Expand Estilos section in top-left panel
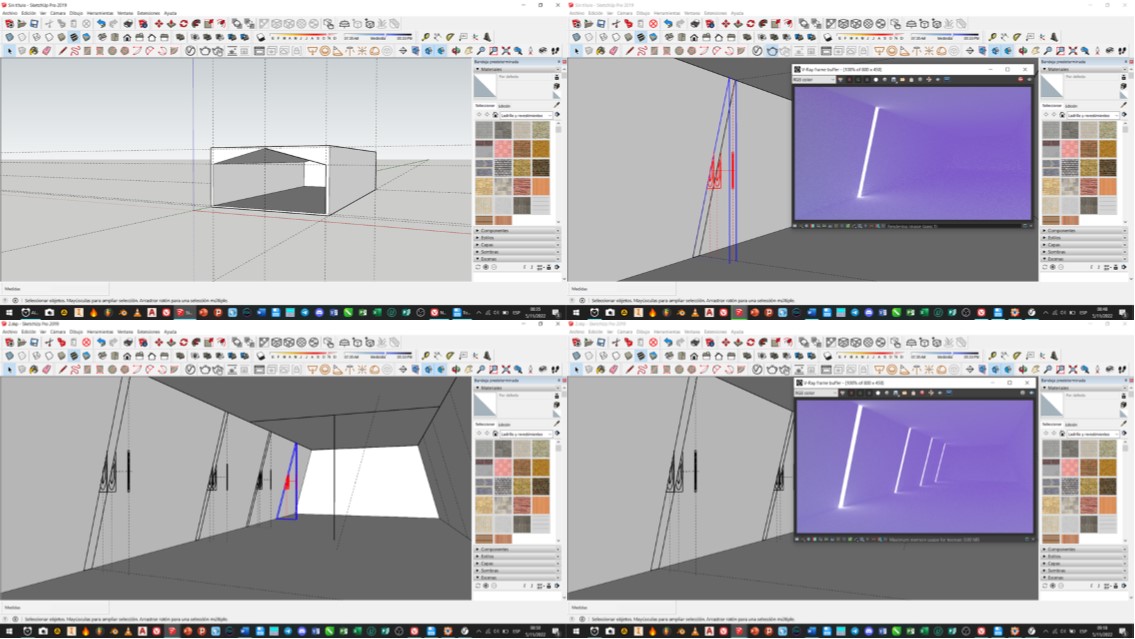The height and width of the screenshot is (639, 1135). (x=517, y=237)
